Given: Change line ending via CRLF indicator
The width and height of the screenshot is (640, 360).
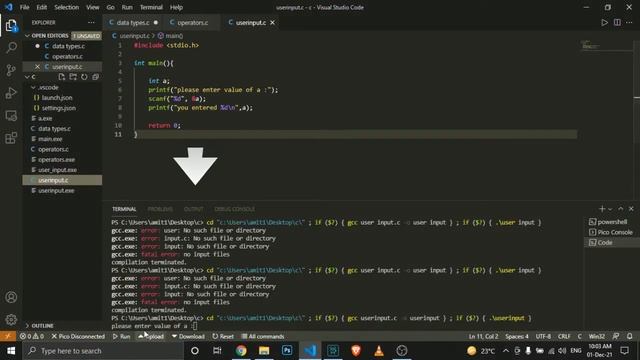Looking at the screenshot, I should point(564,336).
